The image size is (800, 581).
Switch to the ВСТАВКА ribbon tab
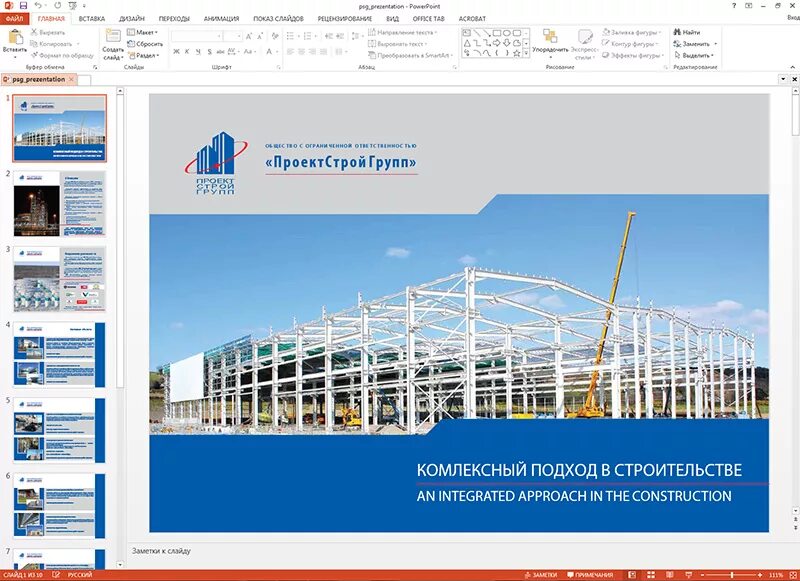[92, 18]
